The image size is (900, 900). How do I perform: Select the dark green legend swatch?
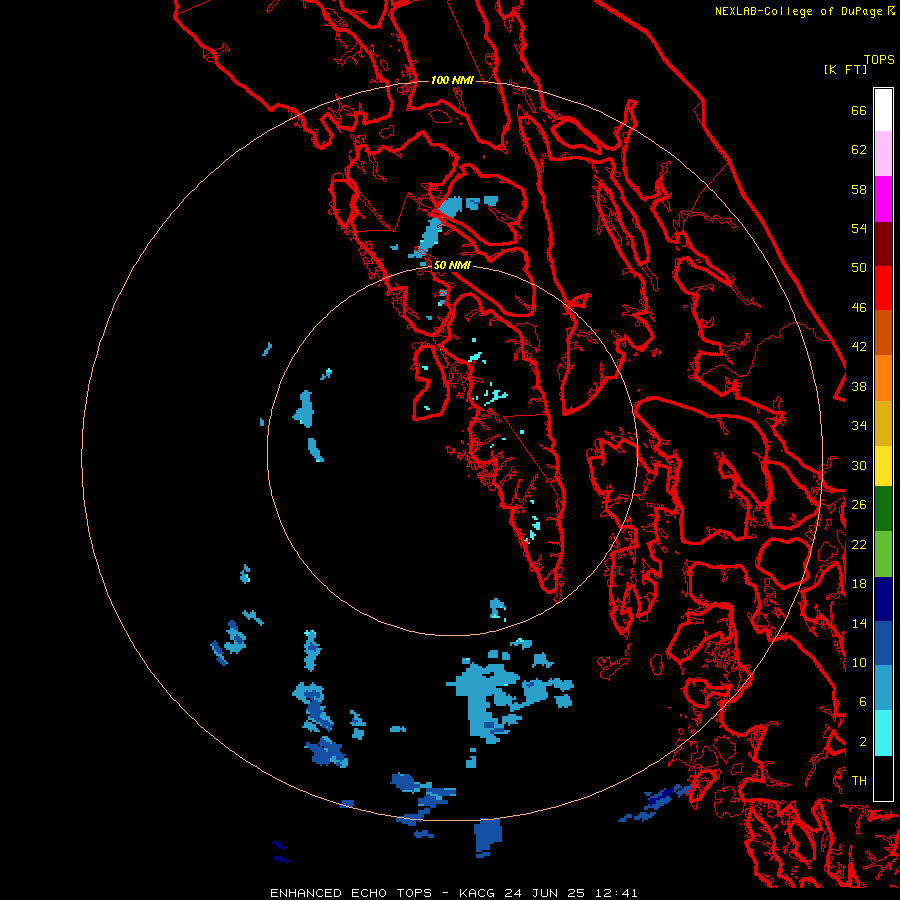point(883,509)
